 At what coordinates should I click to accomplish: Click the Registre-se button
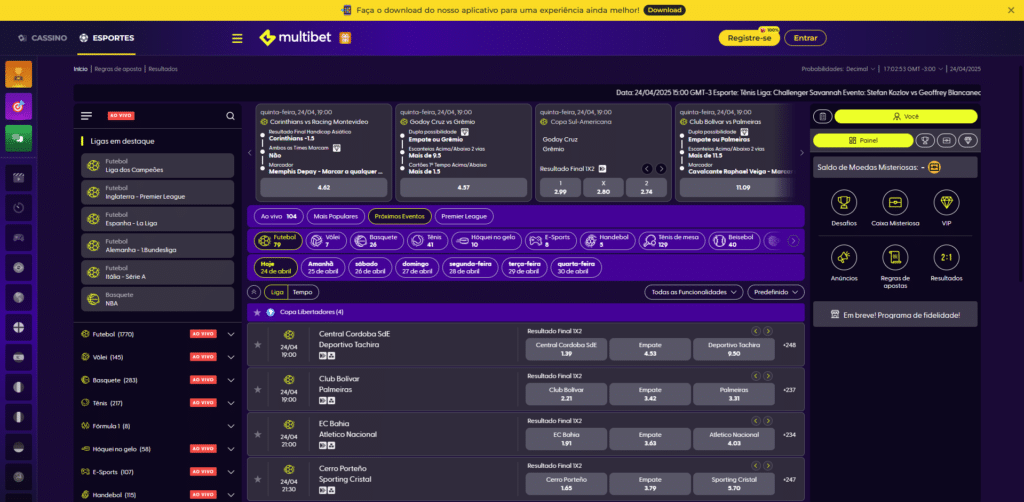[748, 39]
